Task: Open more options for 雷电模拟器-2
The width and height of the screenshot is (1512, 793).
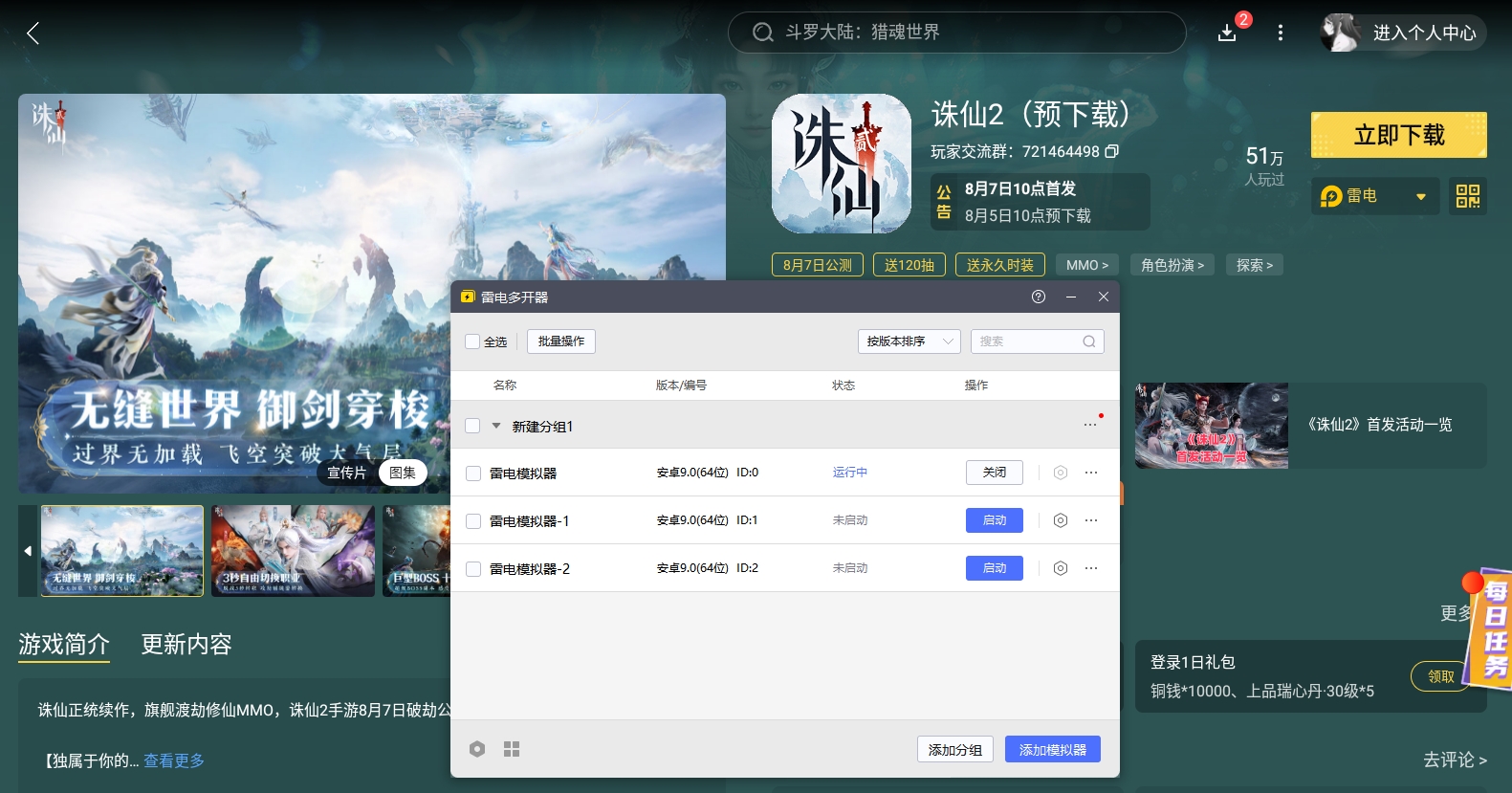Action: [x=1091, y=568]
